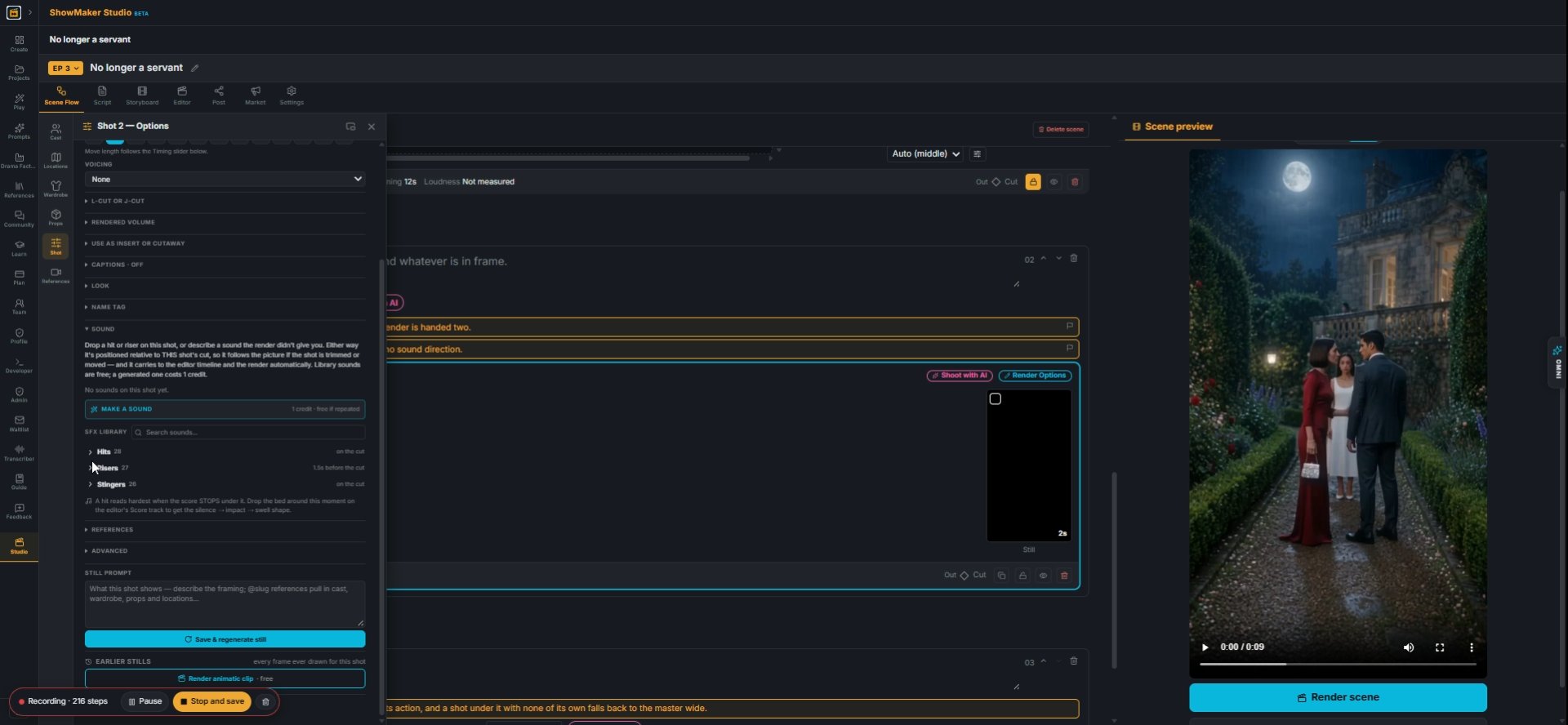This screenshot has height=725, width=1568.
Task: Open the EP 3 episode dropdown
Action: click(x=65, y=69)
